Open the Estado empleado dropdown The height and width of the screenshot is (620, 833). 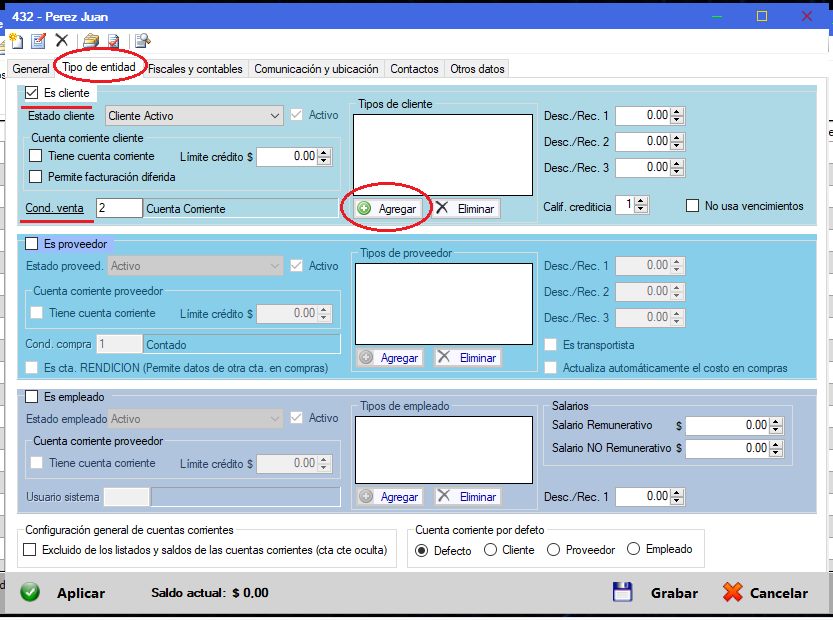coord(194,419)
